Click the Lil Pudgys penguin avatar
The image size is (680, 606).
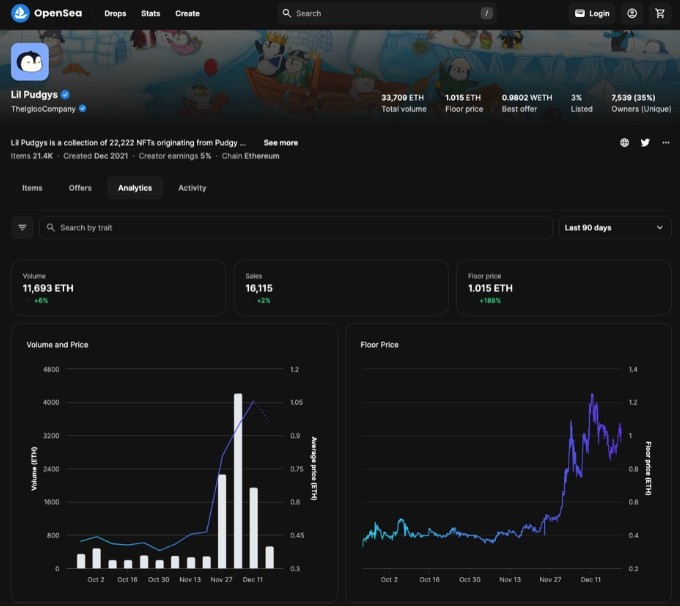point(30,62)
